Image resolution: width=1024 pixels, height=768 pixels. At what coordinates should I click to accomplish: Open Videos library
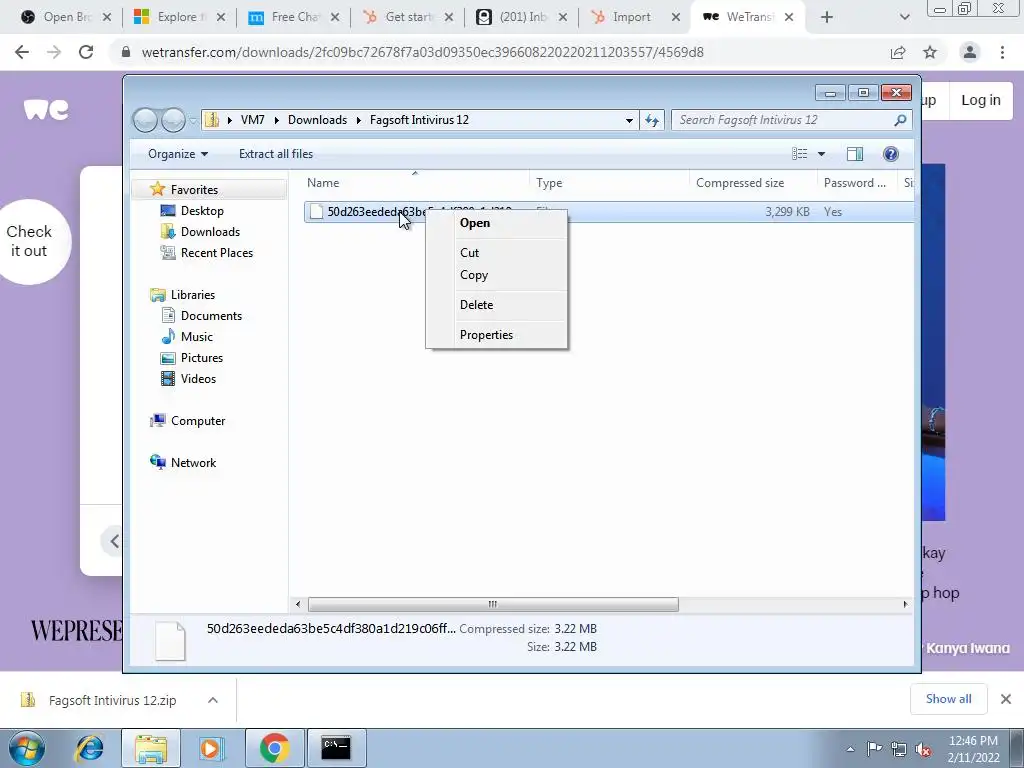pyautogui.click(x=198, y=379)
